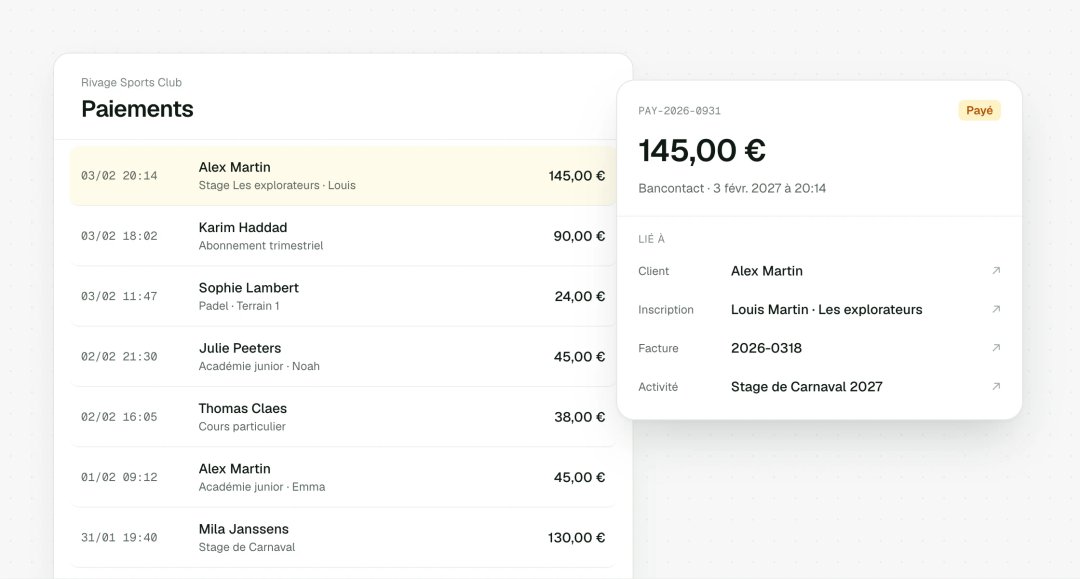1080x579 pixels.
Task: Click Louis Martin · Les explorateurs link
Action: pyautogui.click(x=827, y=309)
